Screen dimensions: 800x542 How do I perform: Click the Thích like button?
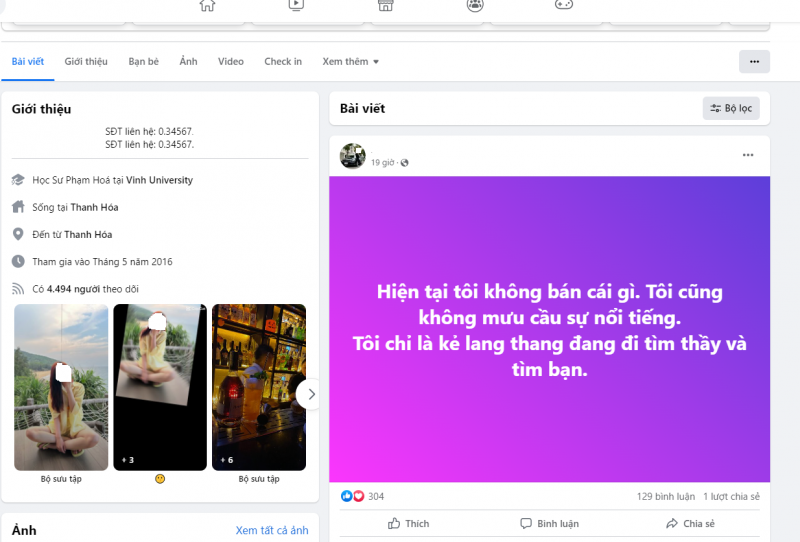408,523
